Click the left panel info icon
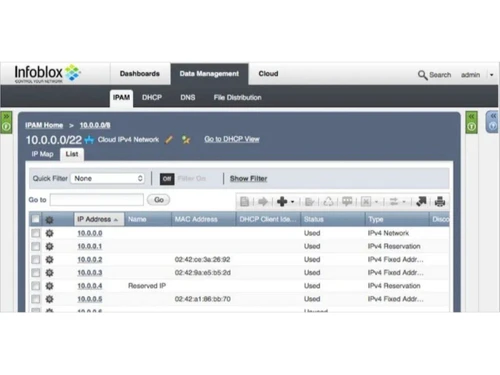 (6, 127)
